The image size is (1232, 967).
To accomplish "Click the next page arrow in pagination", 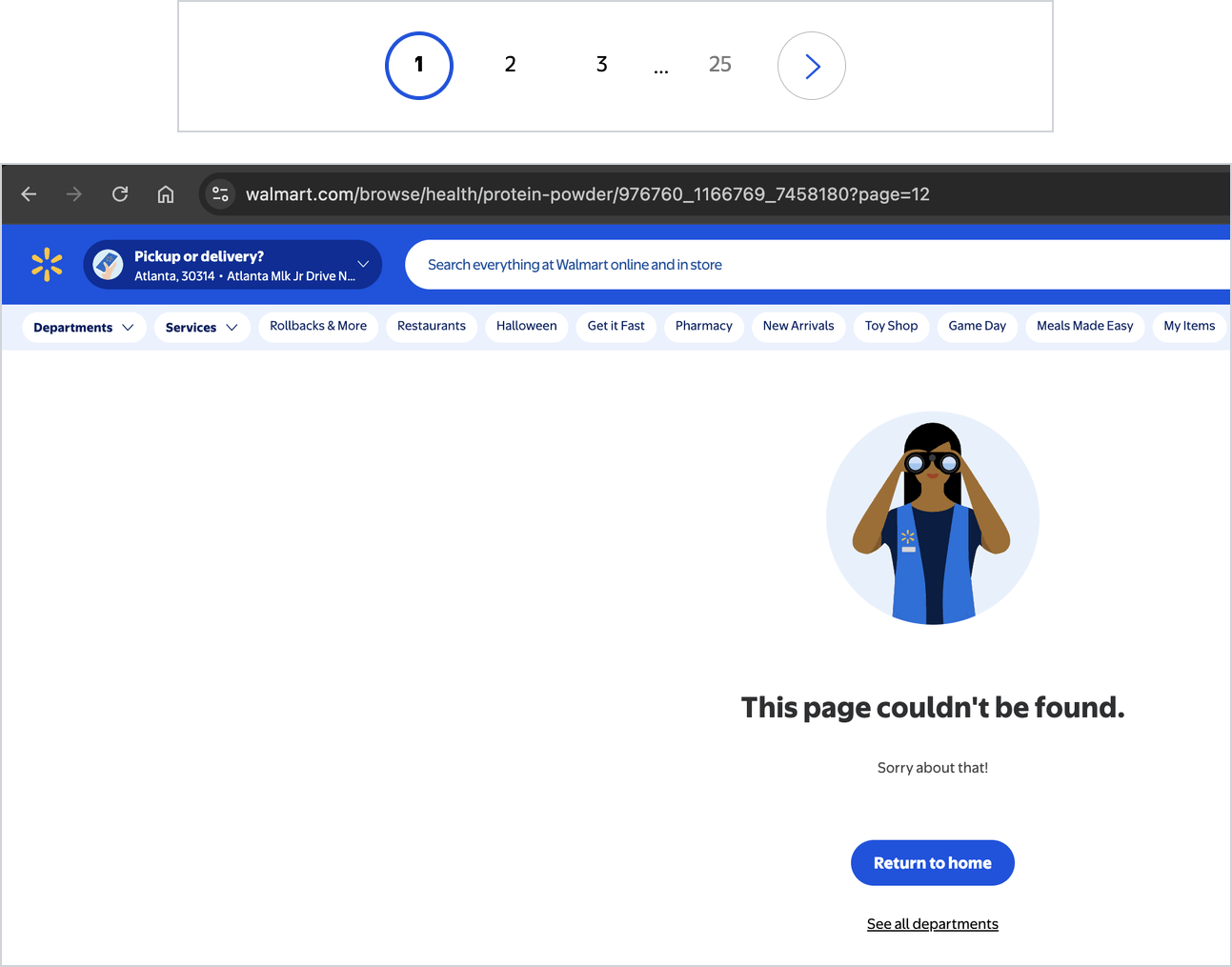I will 812,66.
